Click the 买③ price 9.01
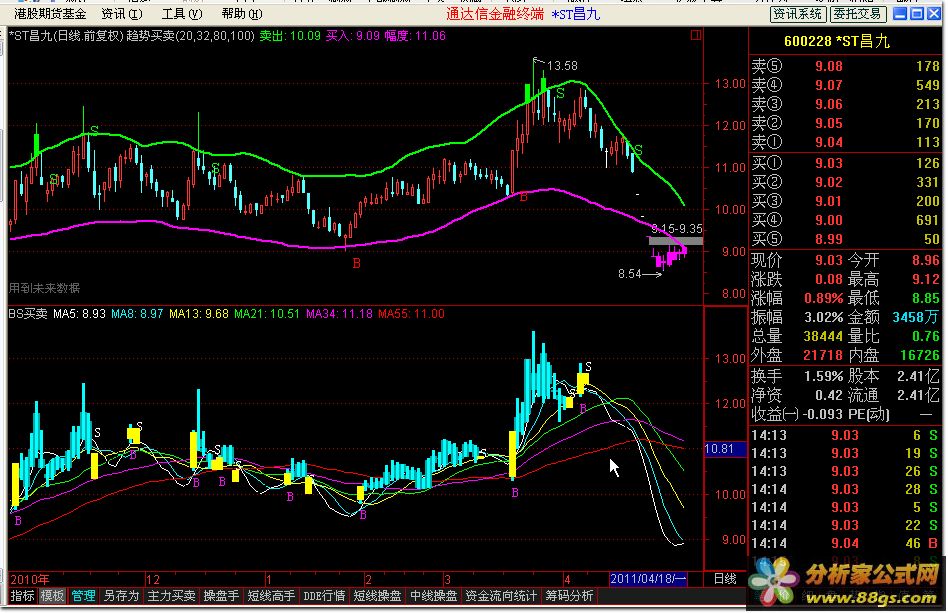The image size is (948, 613). click(x=828, y=201)
